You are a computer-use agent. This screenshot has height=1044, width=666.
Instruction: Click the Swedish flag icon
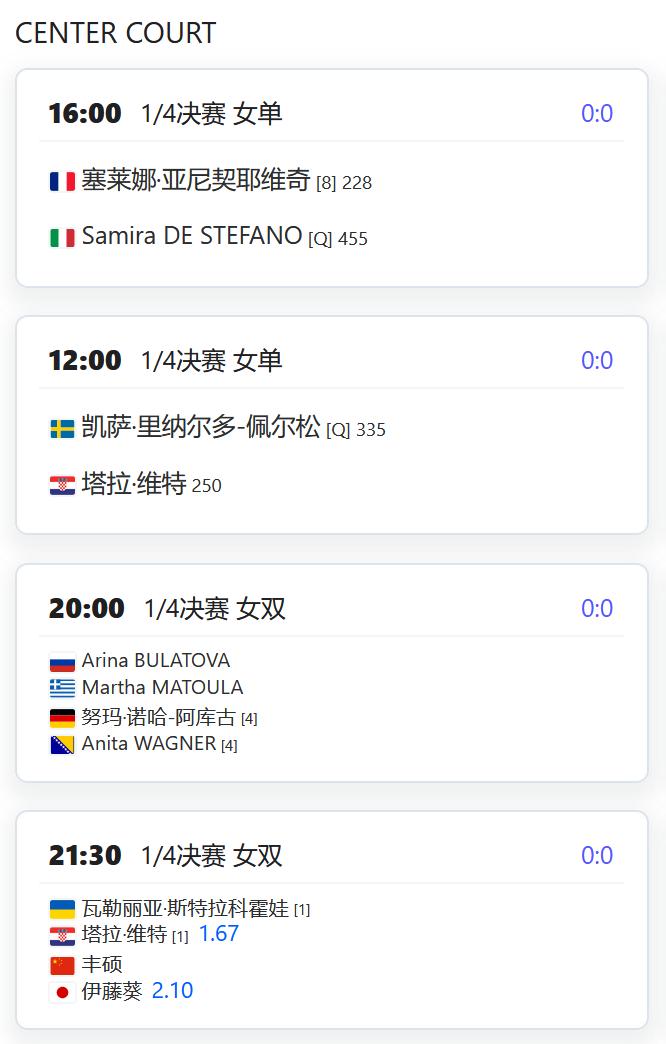point(63,429)
